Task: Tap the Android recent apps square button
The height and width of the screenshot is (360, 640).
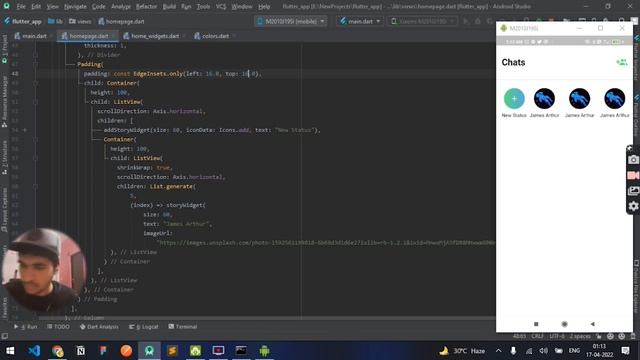Action: [x=536, y=324]
